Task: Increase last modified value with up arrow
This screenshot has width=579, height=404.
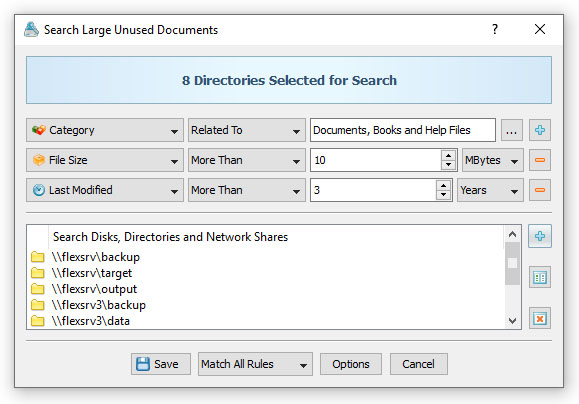Action: (443, 185)
